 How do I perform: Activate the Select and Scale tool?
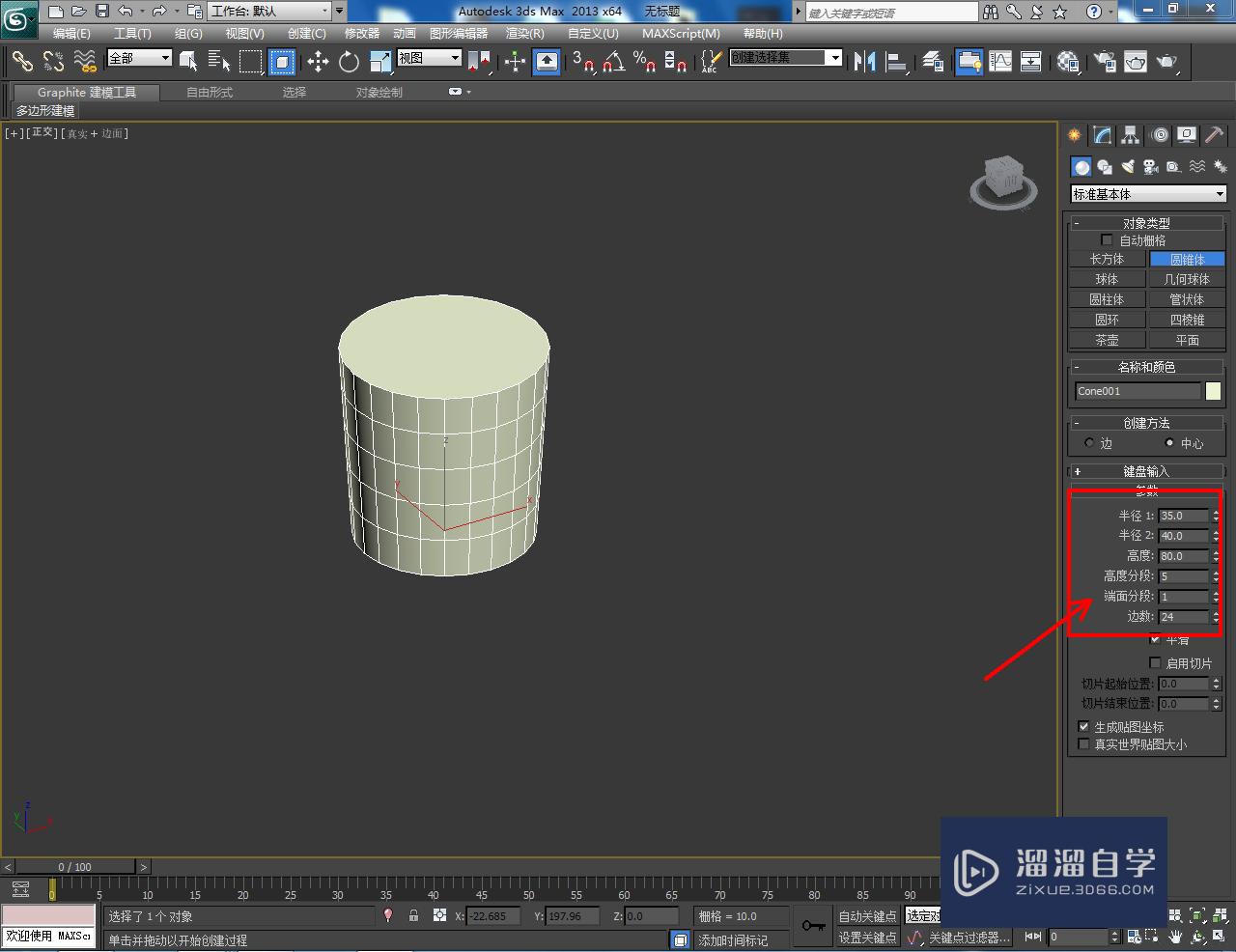point(380,62)
